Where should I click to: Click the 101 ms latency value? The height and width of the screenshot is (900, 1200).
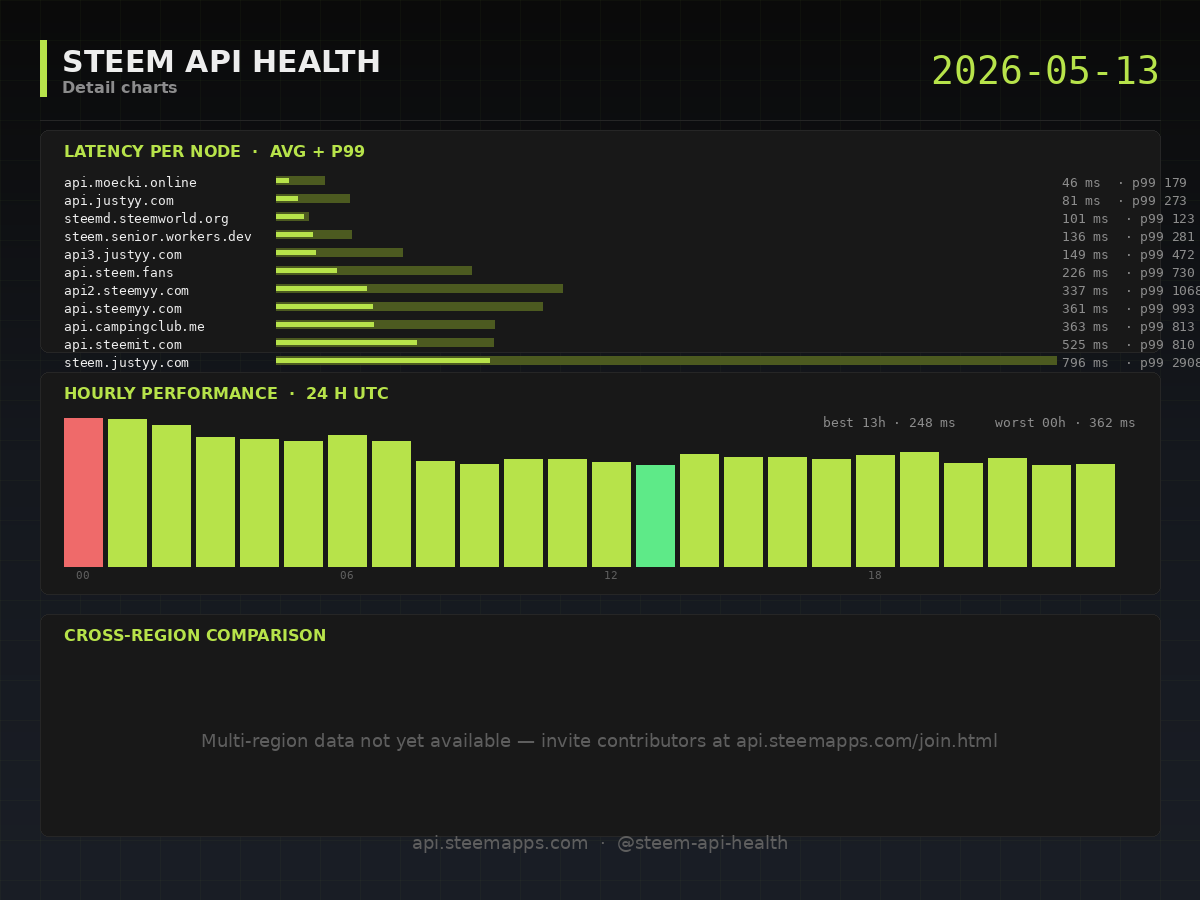pos(1085,219)
